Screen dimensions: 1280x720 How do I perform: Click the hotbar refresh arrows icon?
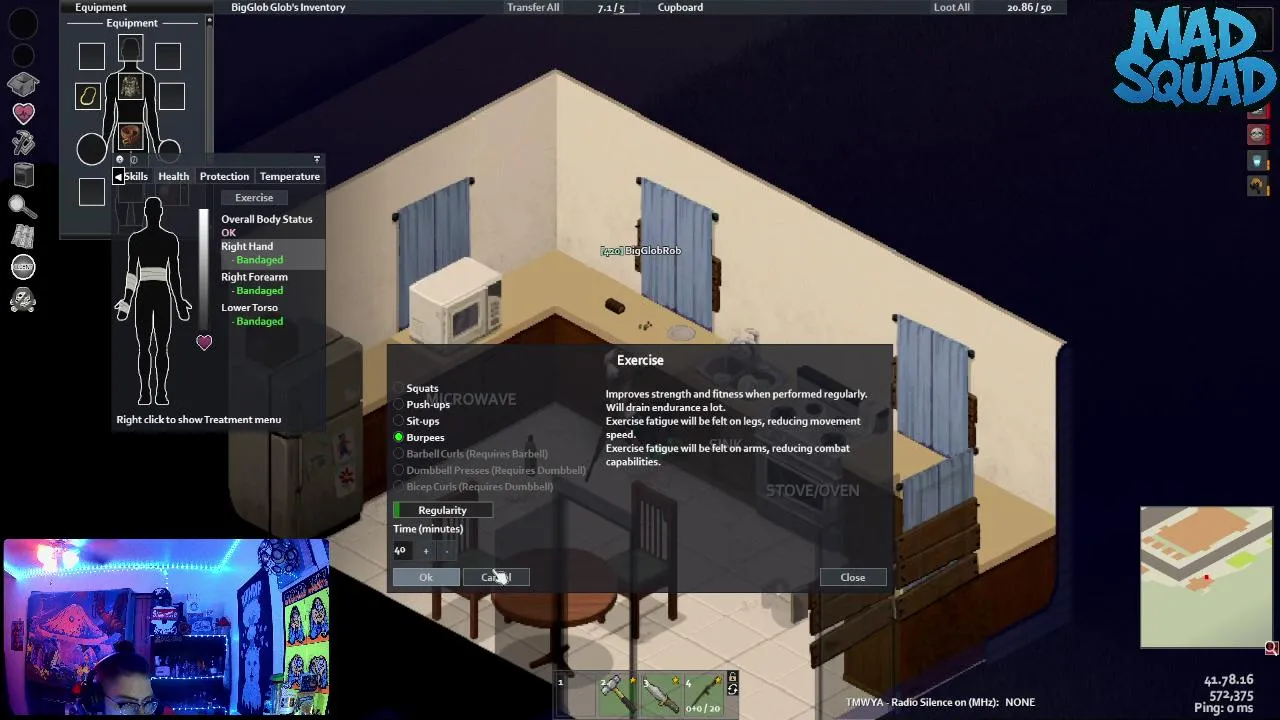click(732, 689)
